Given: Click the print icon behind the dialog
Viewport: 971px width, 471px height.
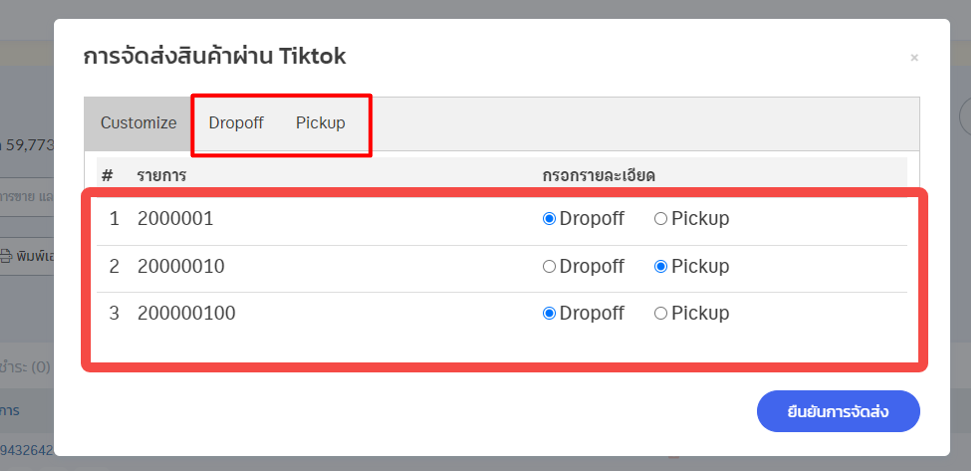Looking at the screenshot, I should click(6, 256).
